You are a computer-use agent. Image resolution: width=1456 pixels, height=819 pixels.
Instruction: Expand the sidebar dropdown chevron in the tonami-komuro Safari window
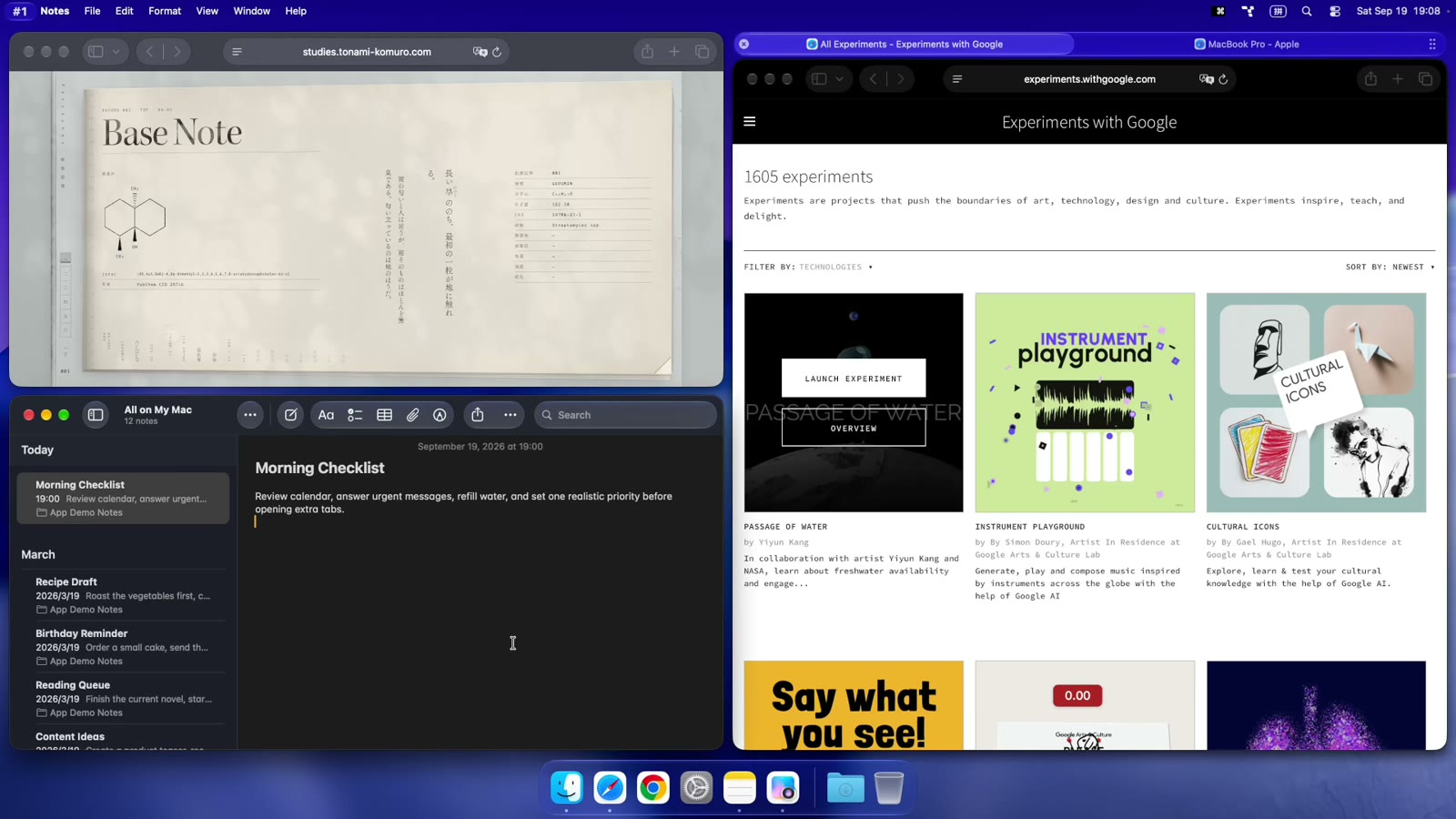[x=116, y=52]
